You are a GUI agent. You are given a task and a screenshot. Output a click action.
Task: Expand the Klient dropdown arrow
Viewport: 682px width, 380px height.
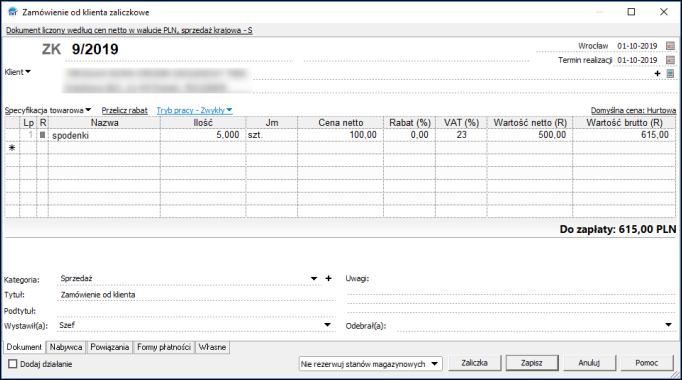(x=28, y=72)
